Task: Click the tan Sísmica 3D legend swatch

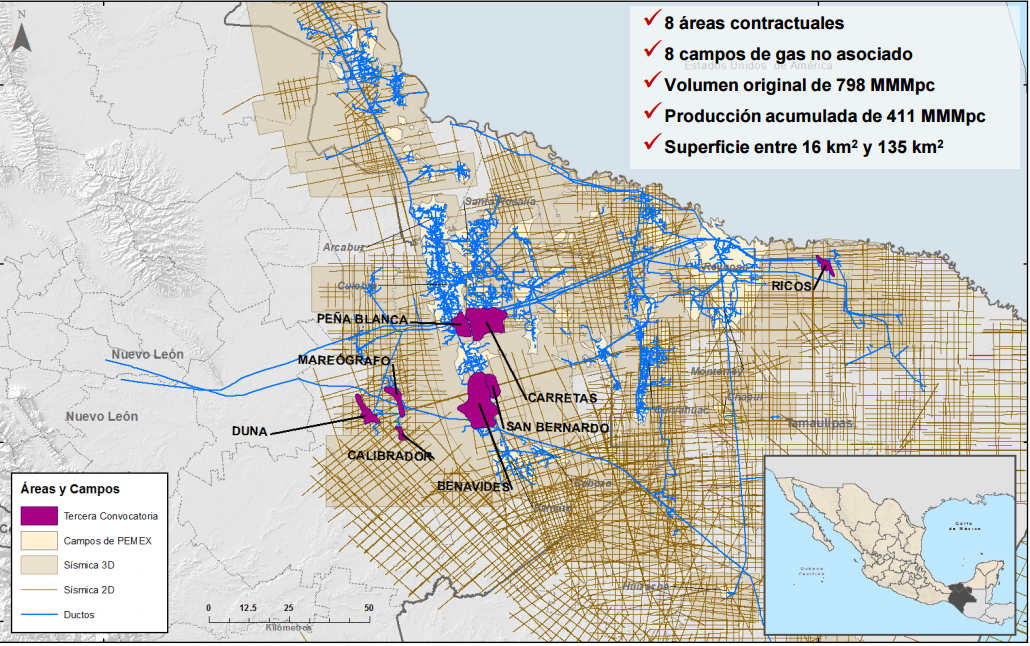Action: [x=39, y=565]
